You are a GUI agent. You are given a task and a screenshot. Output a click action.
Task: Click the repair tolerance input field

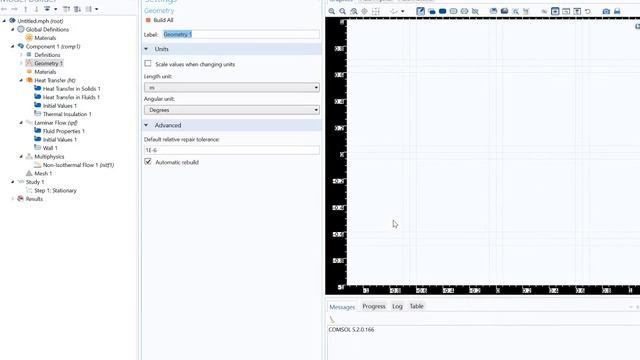click(x=231, y=150)
